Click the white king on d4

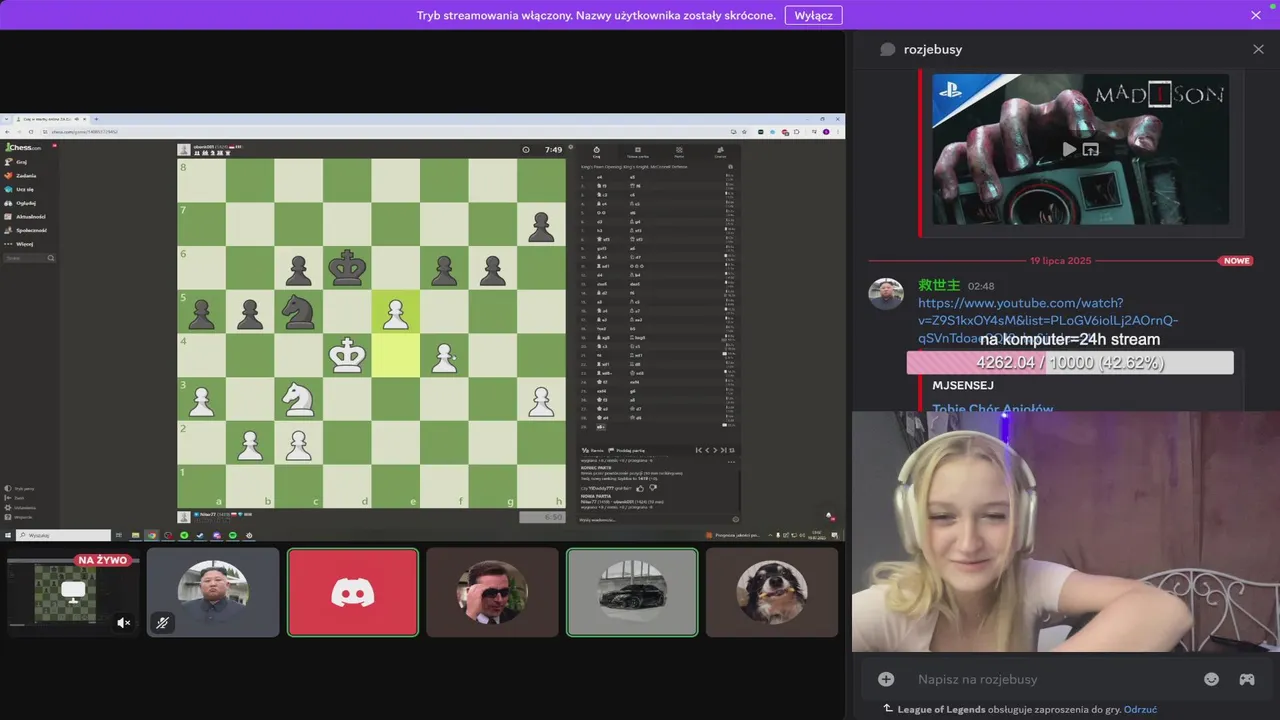pos(347,356)
